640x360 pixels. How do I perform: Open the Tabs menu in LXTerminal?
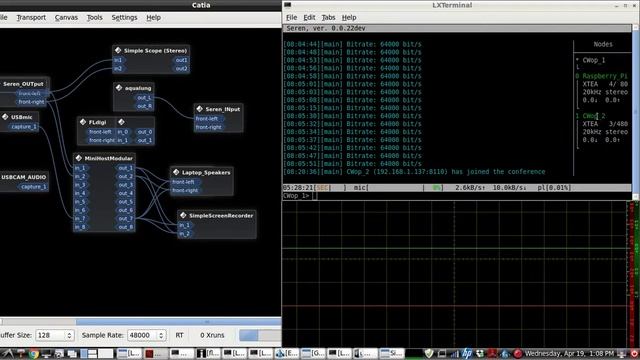coord(328,18)
